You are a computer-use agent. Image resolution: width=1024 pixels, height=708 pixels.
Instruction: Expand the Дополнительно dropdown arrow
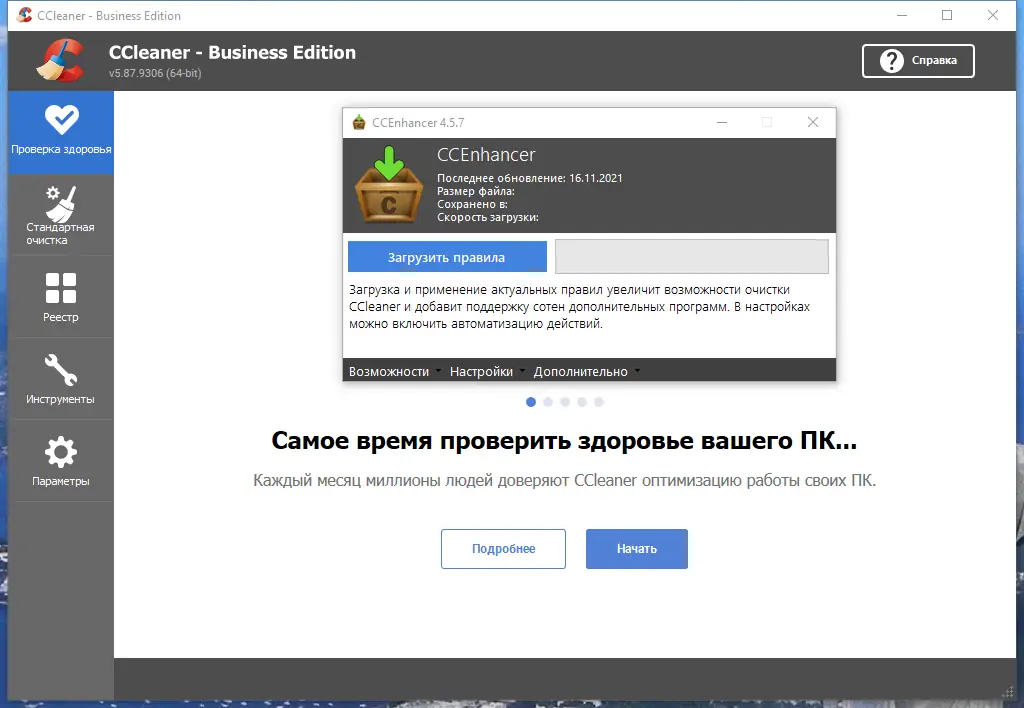637,370
